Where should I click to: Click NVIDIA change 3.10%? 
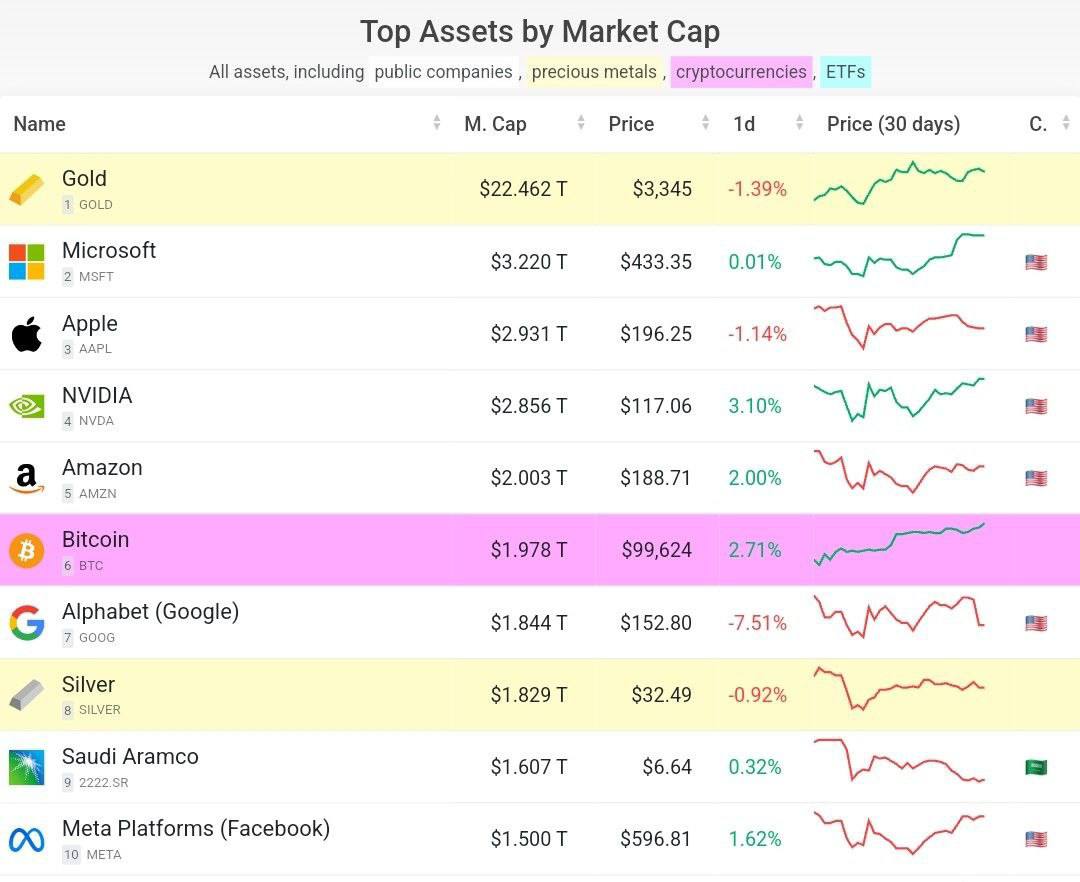click(x=755, y=406)
